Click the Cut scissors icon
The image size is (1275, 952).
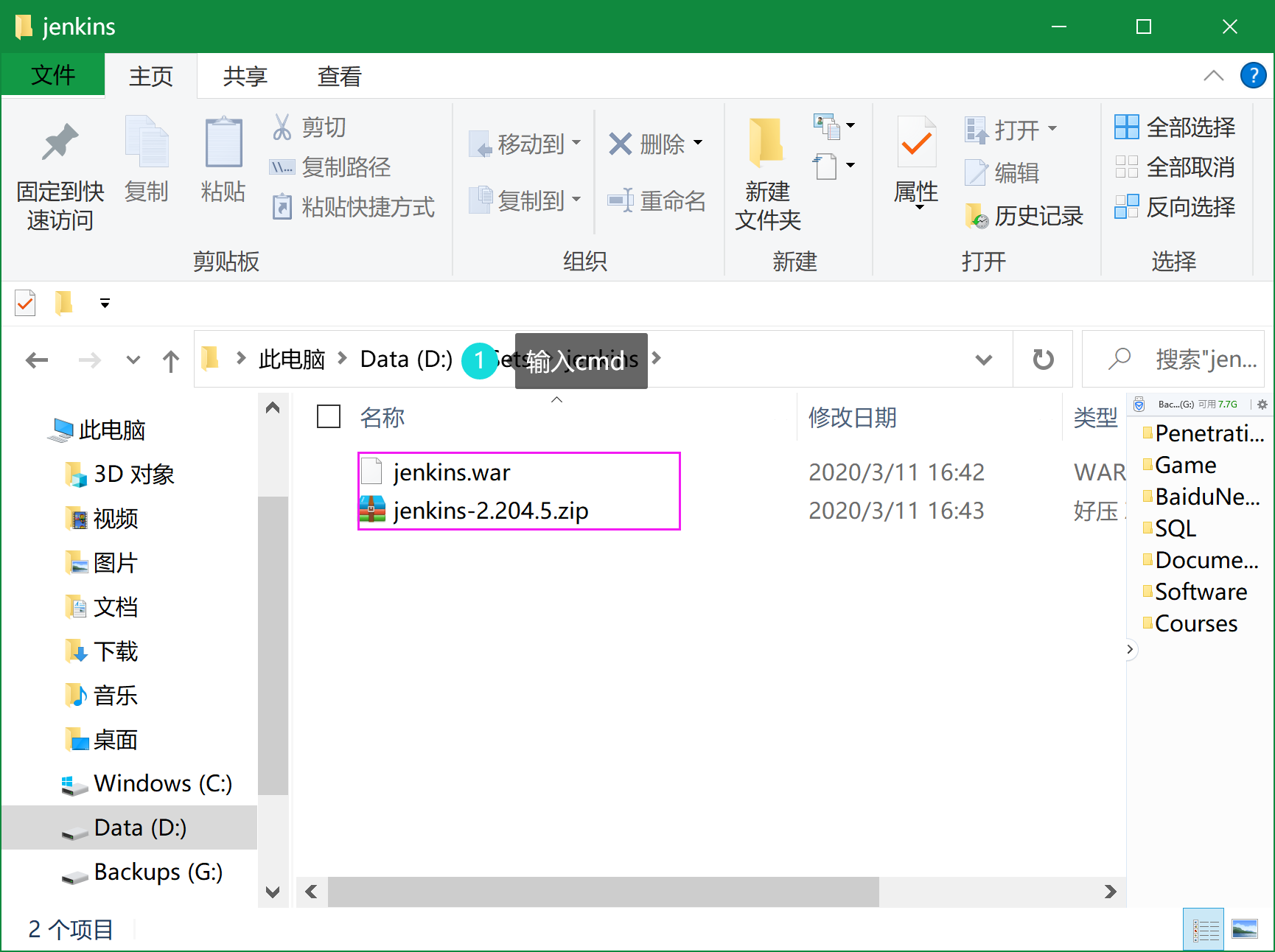tap(282, 127)
